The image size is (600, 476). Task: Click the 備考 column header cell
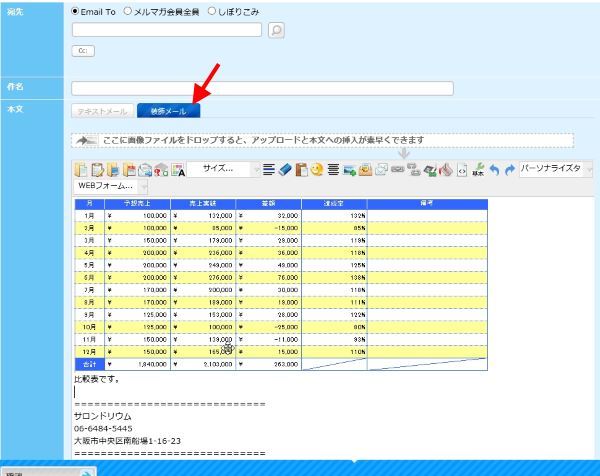(427, 204)
